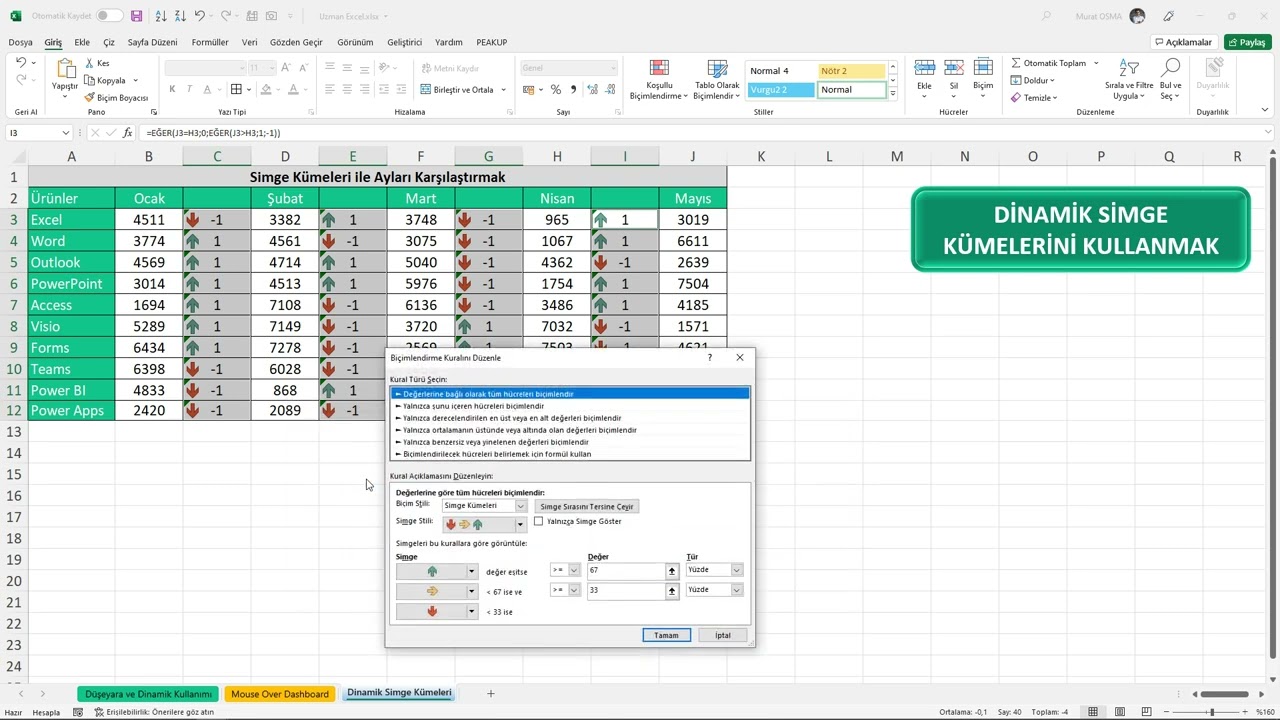
Task: Click the İptal button
Action: pyautogui.click(x=722, y=635)
